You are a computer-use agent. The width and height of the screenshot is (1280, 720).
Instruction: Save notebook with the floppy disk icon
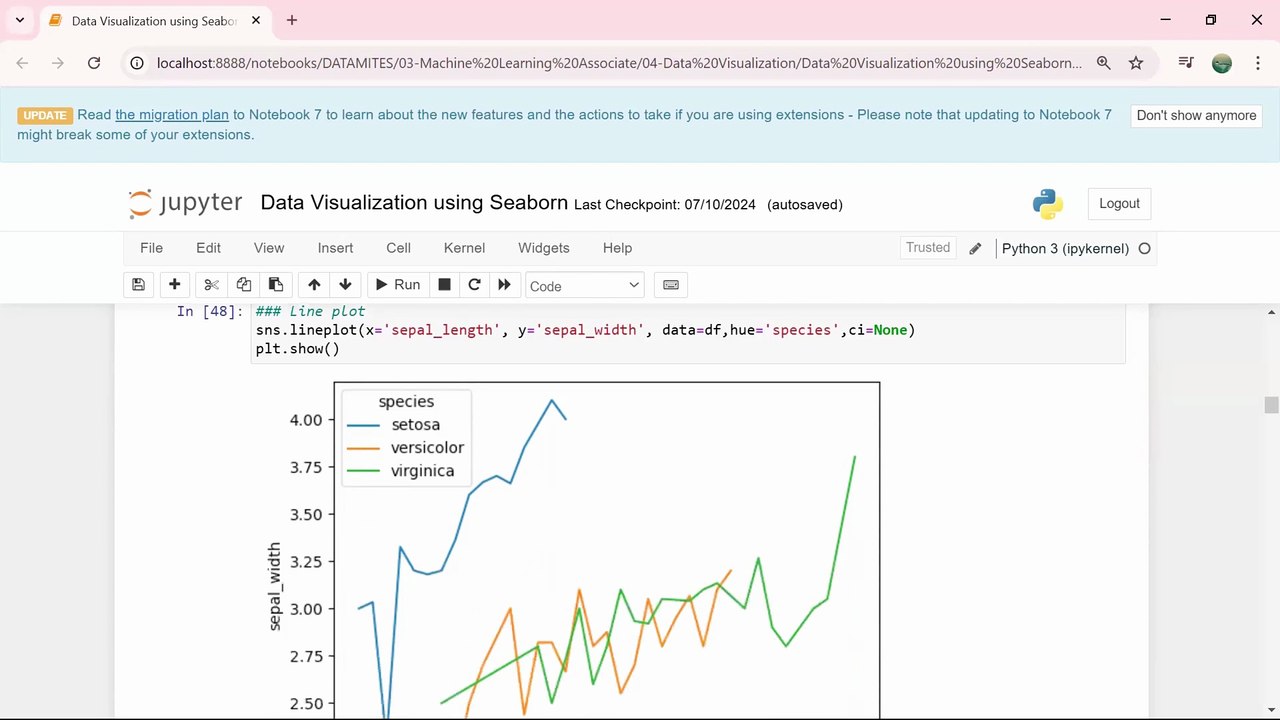click(x=138, y=285)
